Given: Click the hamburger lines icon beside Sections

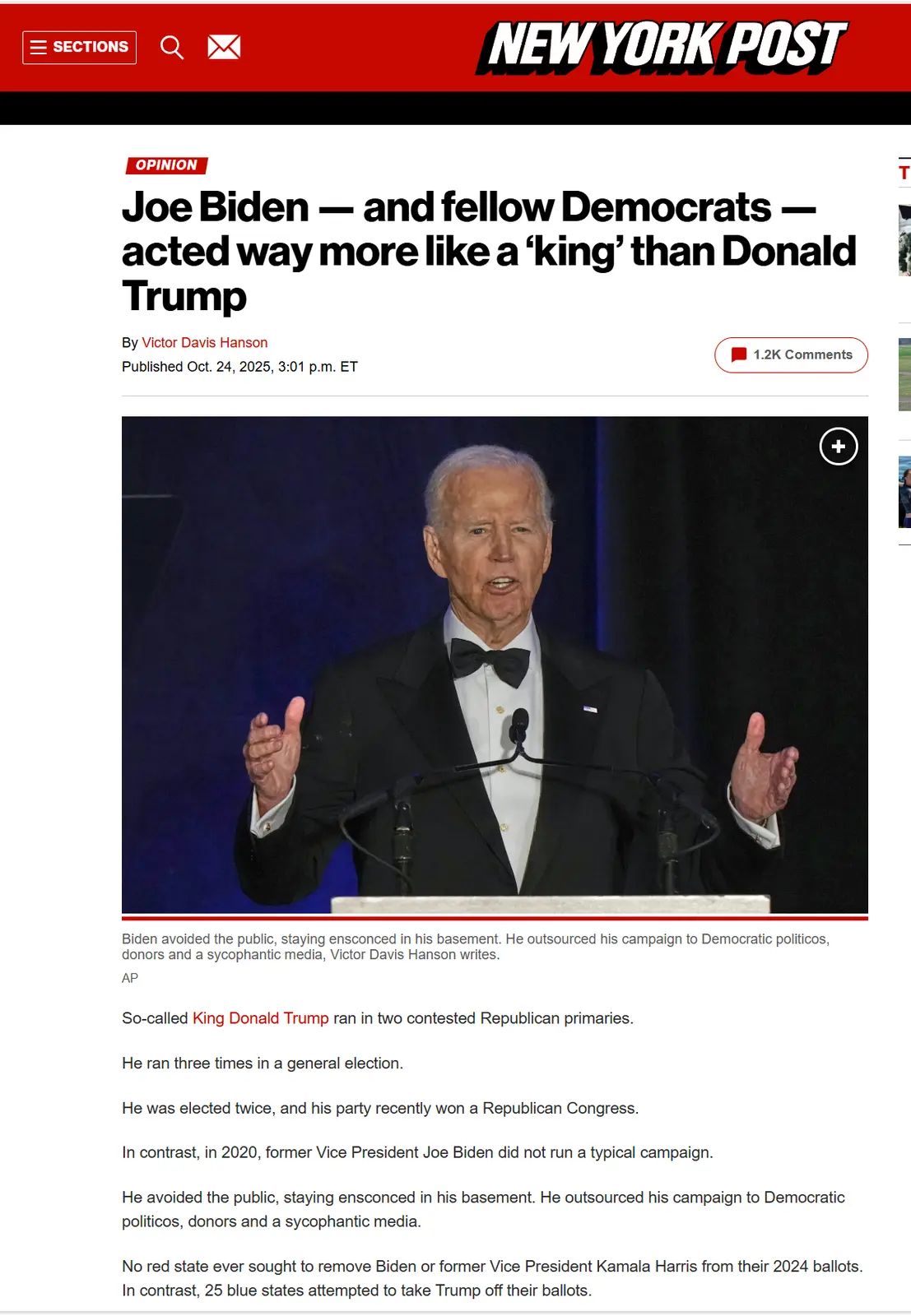Looking at the screenshot, I should pos(38,48).
